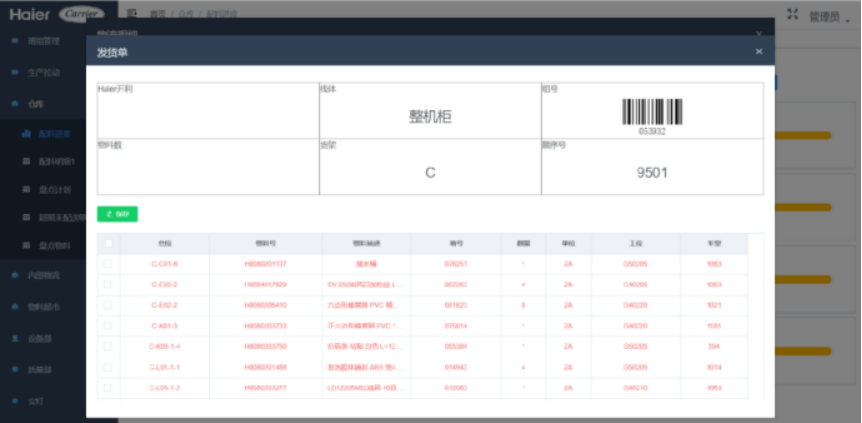The height and width of the screenshot is (423, 862).
Task: Click the barcode image 053932
Action: [652, 112]
